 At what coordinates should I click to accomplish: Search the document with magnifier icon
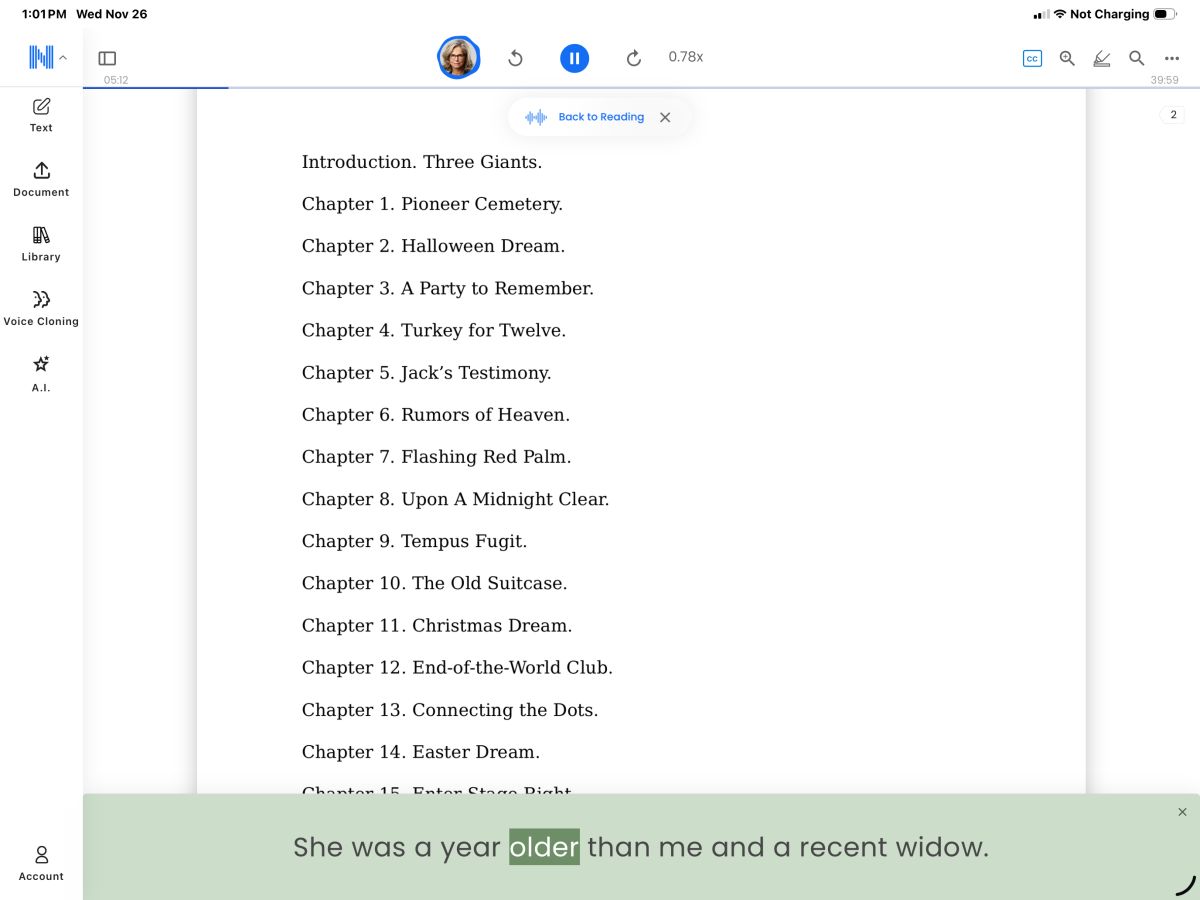tap(1136, 58)
